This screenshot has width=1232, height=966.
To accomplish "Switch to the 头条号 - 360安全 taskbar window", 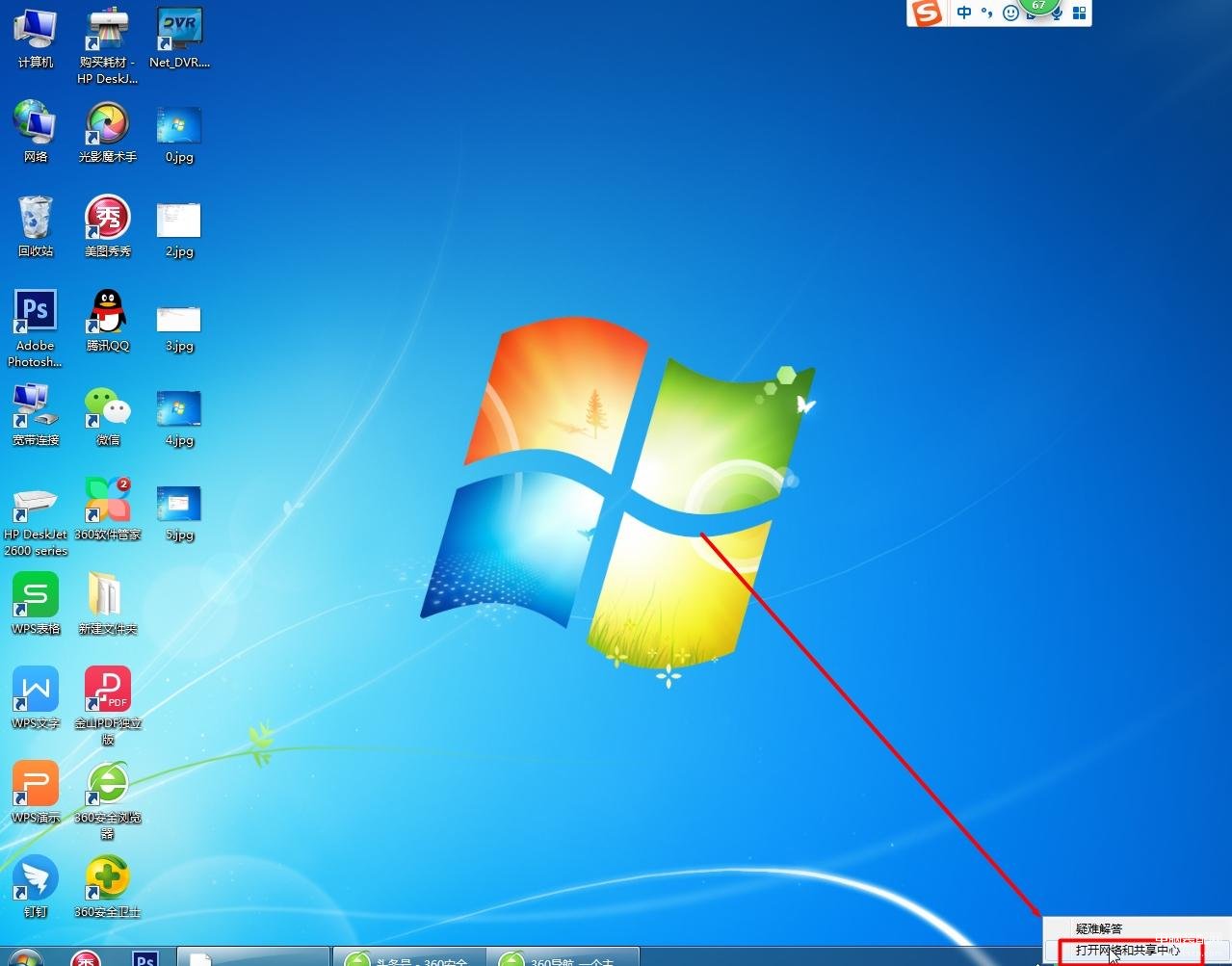I will coord(408,956).
